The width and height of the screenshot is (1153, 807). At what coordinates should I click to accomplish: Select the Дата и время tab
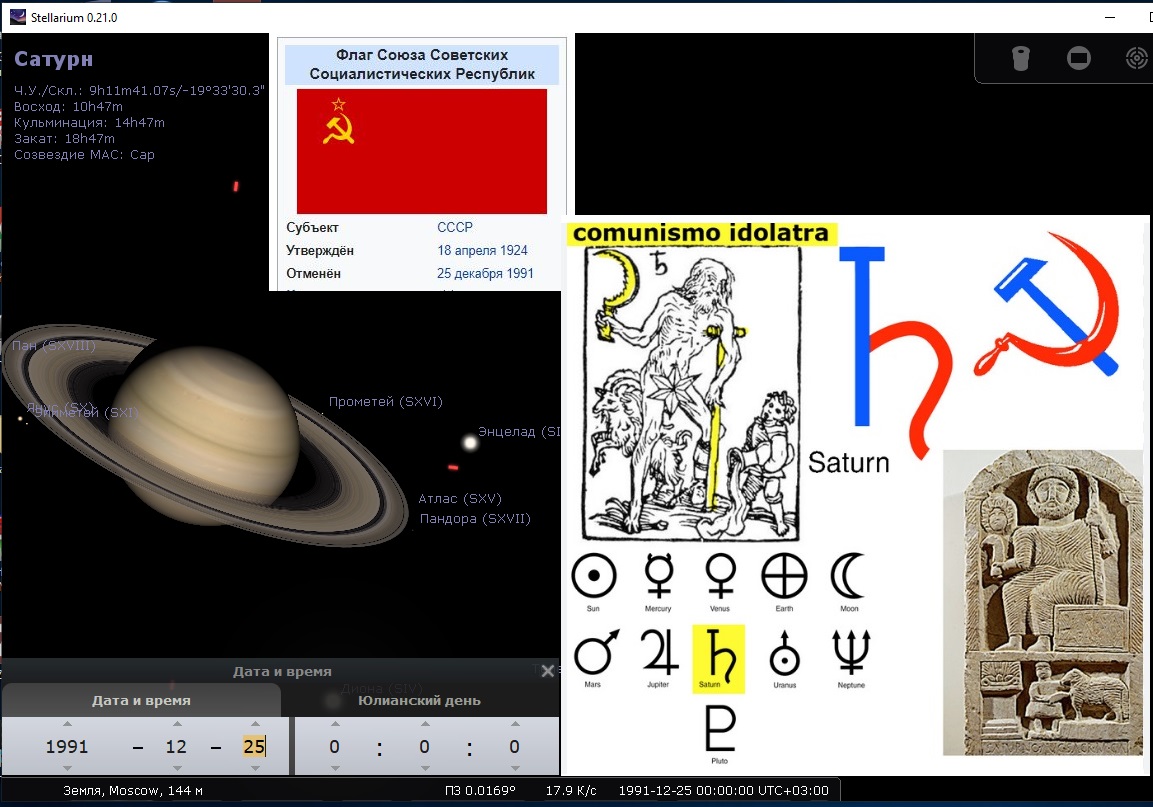click(x=141, y=701)
